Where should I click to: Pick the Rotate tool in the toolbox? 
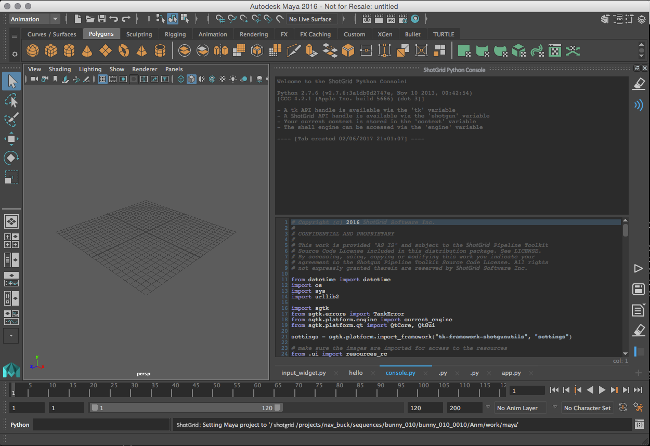pyautogui.click(x=11, y=157)
